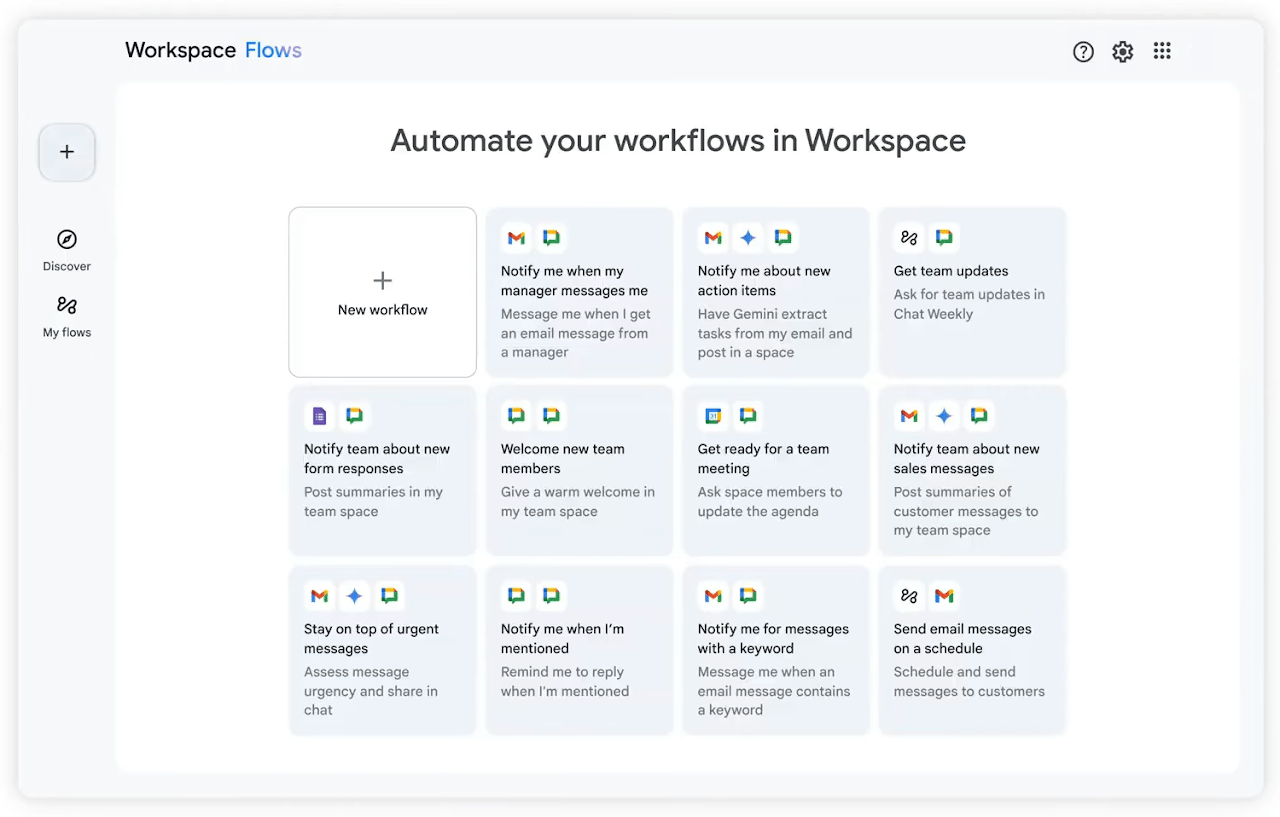Open the Workspace Flows home link
1280x817 pixels.
213,50
